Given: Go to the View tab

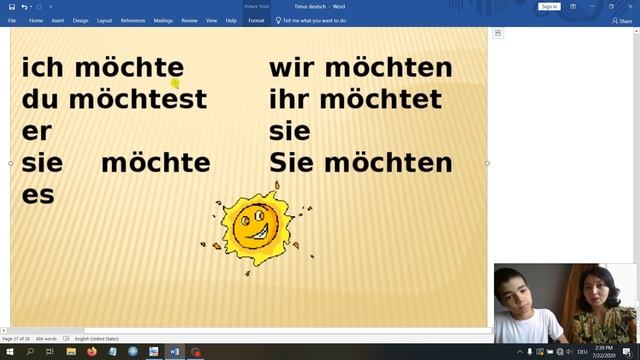Looking at the screenshot, I should tap(211, 20).
